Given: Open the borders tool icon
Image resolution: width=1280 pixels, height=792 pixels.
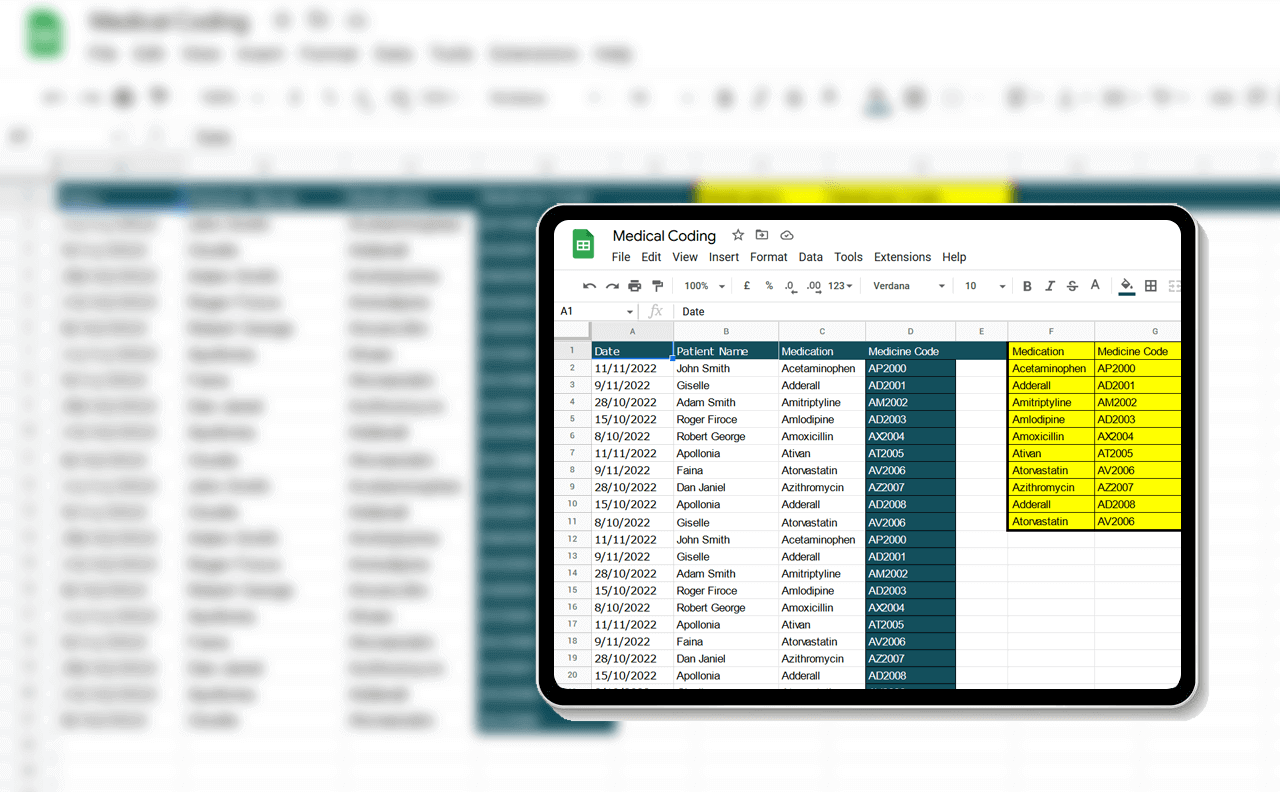Looking at the screenshot, I should click(1151, 286).
